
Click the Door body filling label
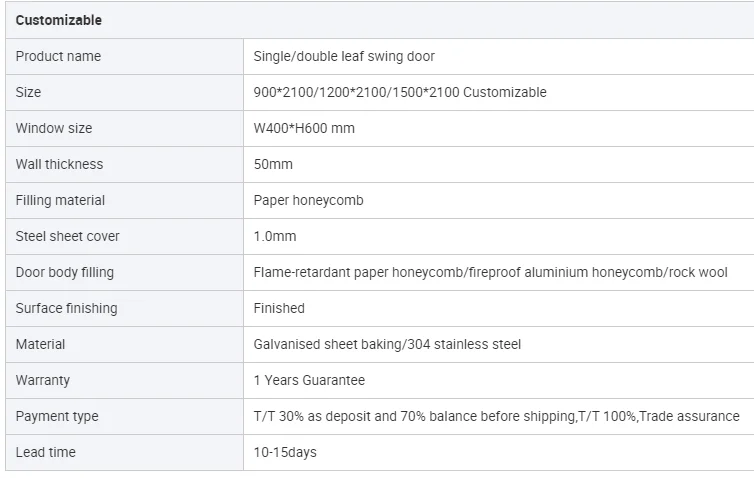coord(65,272)
